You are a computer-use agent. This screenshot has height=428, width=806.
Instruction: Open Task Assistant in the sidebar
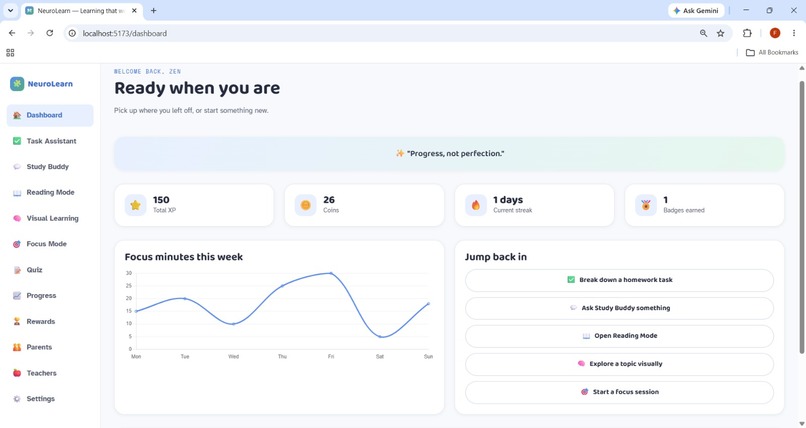click(50, 141)
